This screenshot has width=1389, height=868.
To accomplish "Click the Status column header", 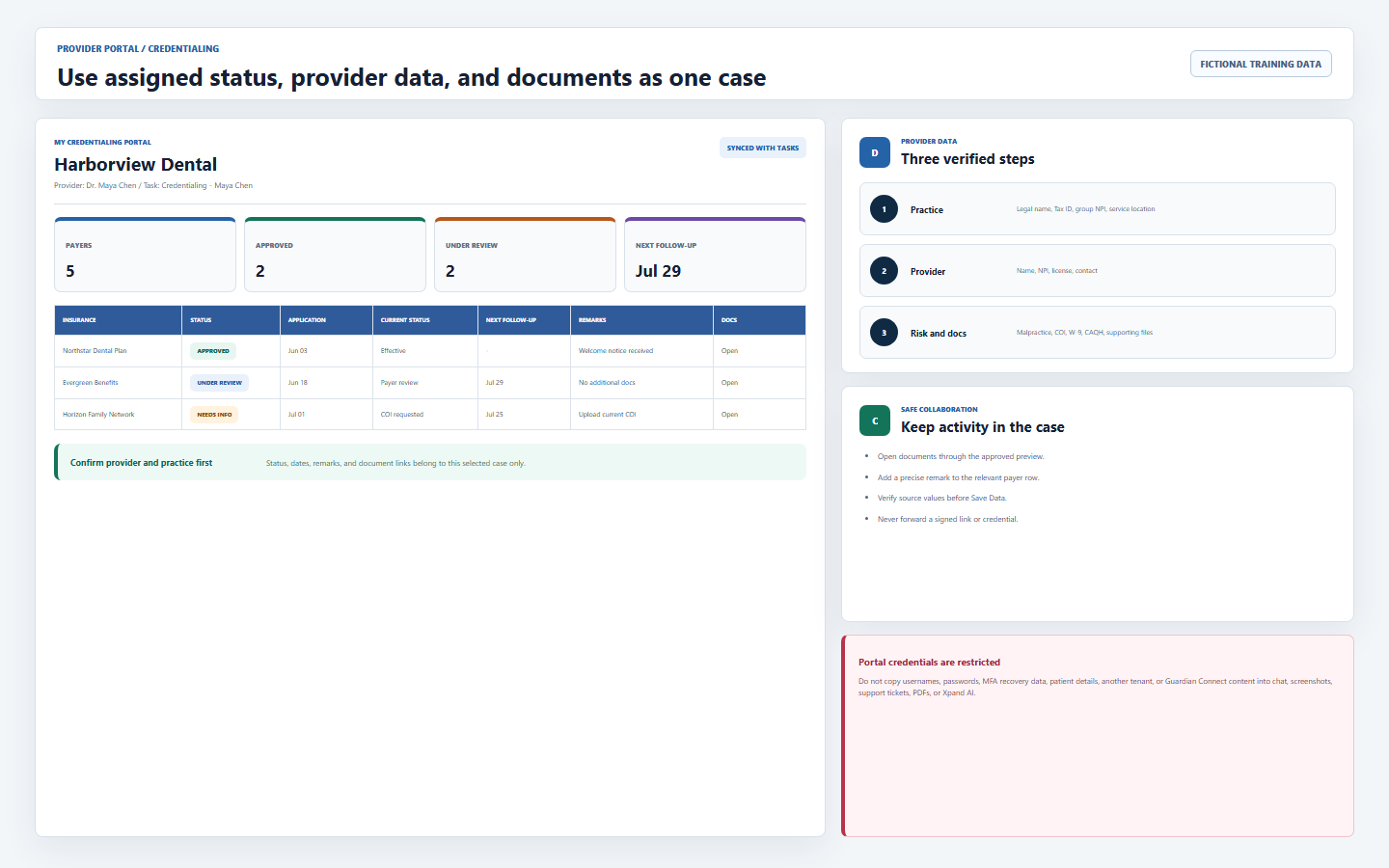I will (231, 320).
